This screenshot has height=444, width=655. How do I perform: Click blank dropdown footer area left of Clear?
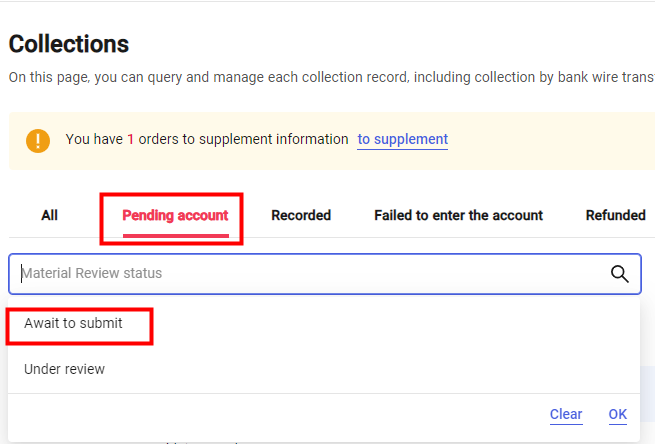(x=270, y=414)
